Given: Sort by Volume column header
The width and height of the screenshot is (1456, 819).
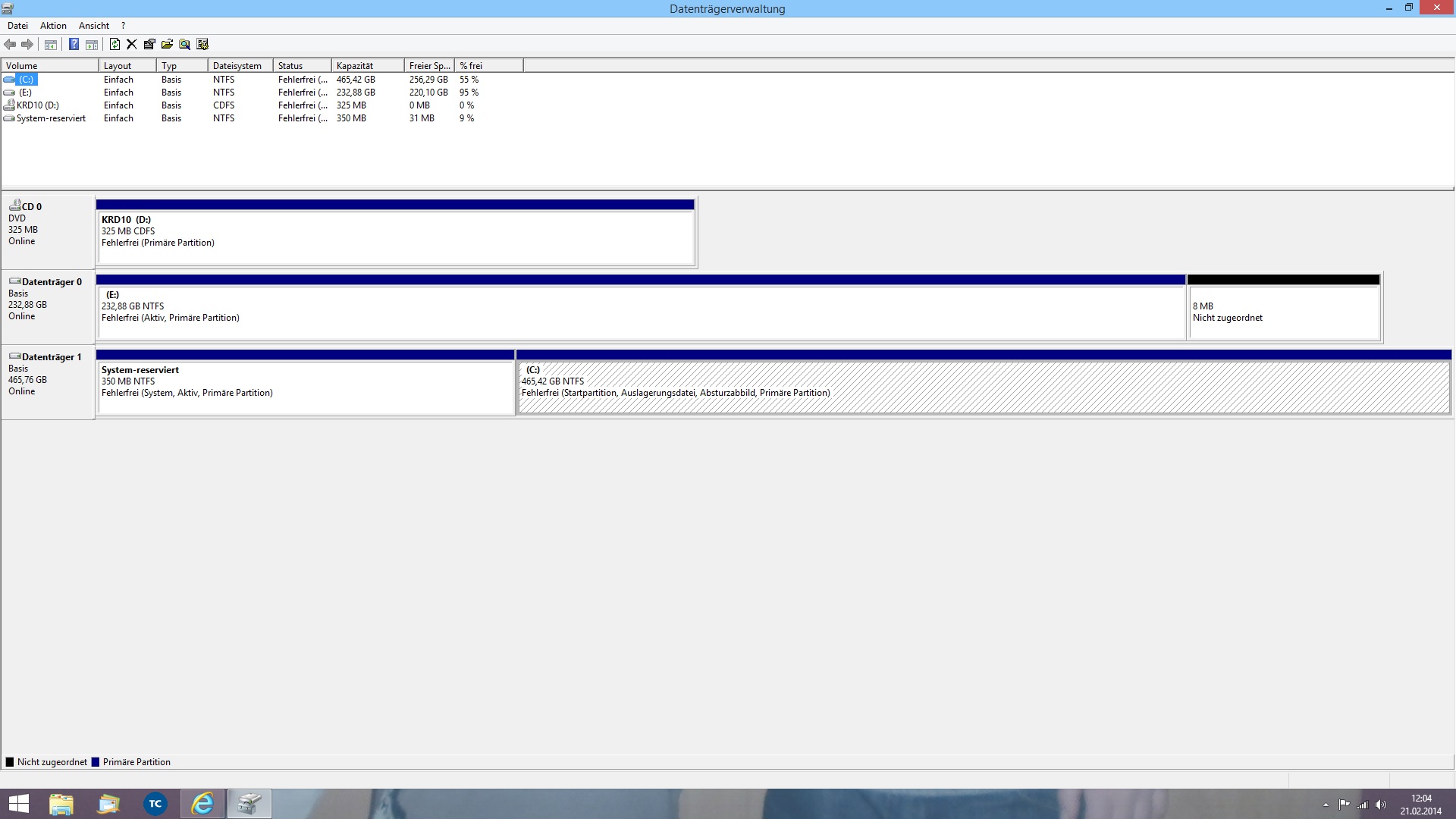Looking at the screenshot, I should (50, 66).
